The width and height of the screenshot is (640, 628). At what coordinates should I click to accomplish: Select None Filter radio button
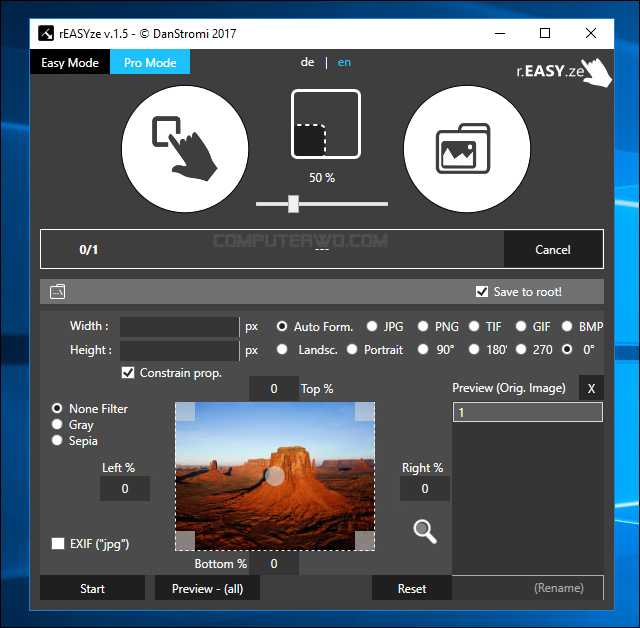[x=57, y=408]
